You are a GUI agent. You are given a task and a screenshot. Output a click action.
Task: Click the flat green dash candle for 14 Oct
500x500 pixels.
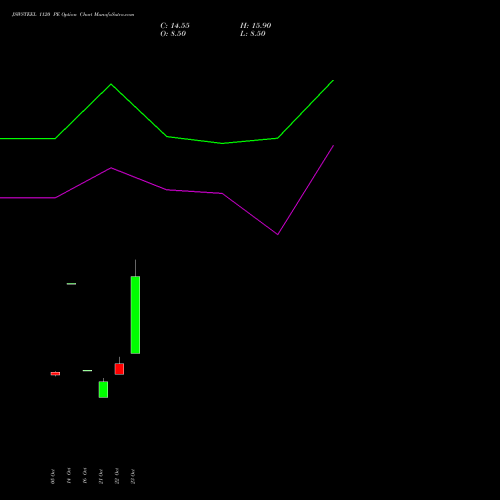coord(71,284)
